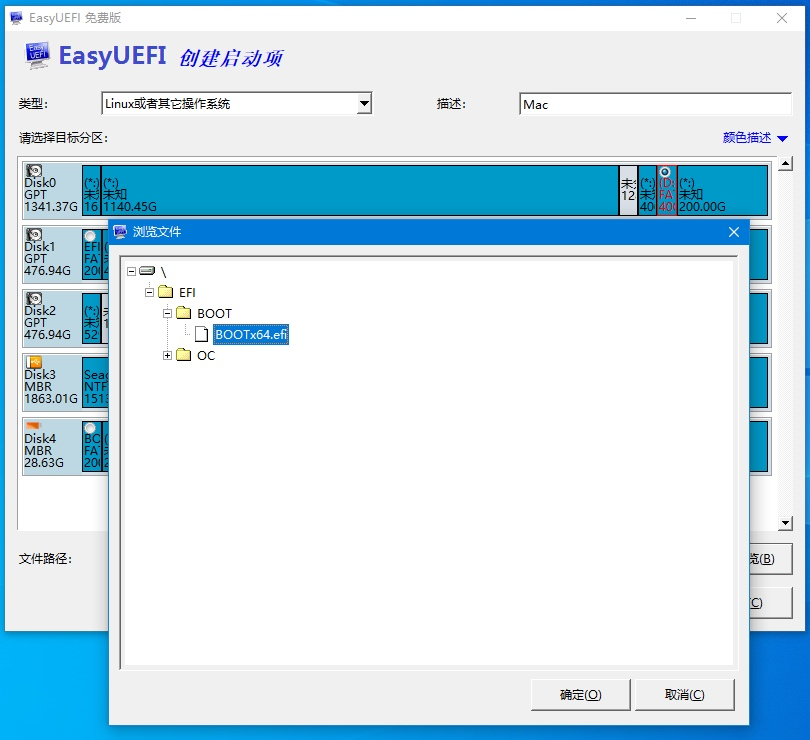The width and height of the screenshot is (810, 740).
Task: Click the EasyUEFI logo icon
Action: point(38,56)
